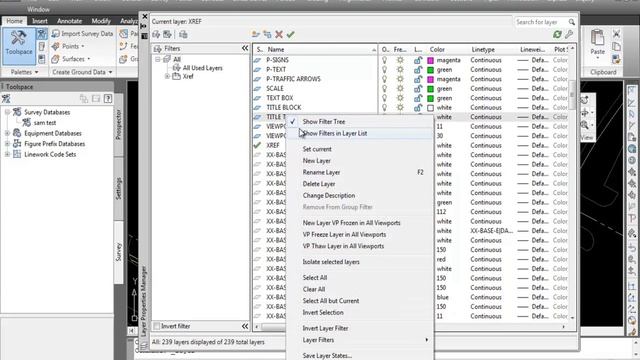Open the Toolspace palette button
640x360 pixels.
pos(19,46)
